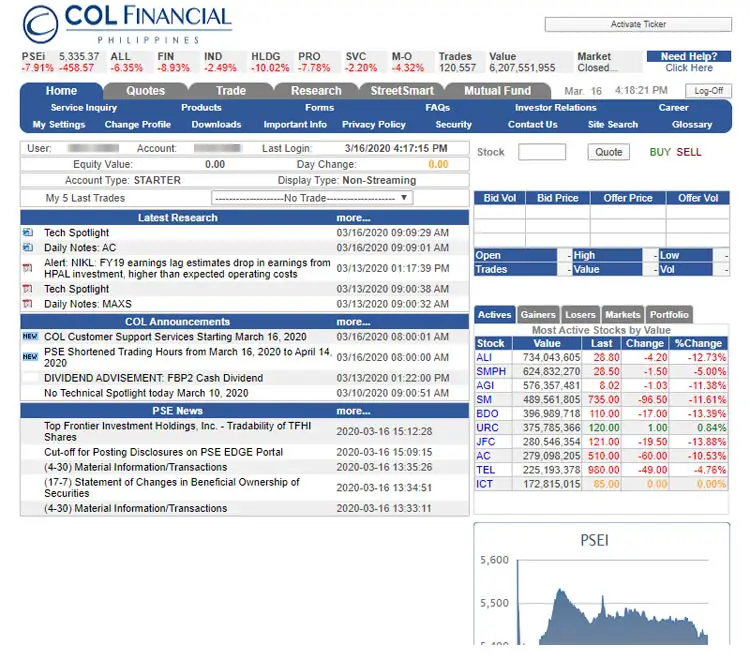This screenshot has height=660, width=750.
Task: Open the Forms menu link
Action: coord(320,108)
